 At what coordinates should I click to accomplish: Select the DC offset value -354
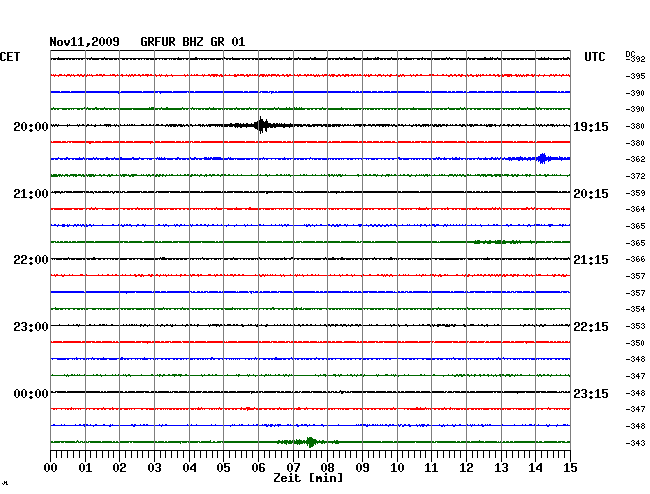tap(635, 309)
